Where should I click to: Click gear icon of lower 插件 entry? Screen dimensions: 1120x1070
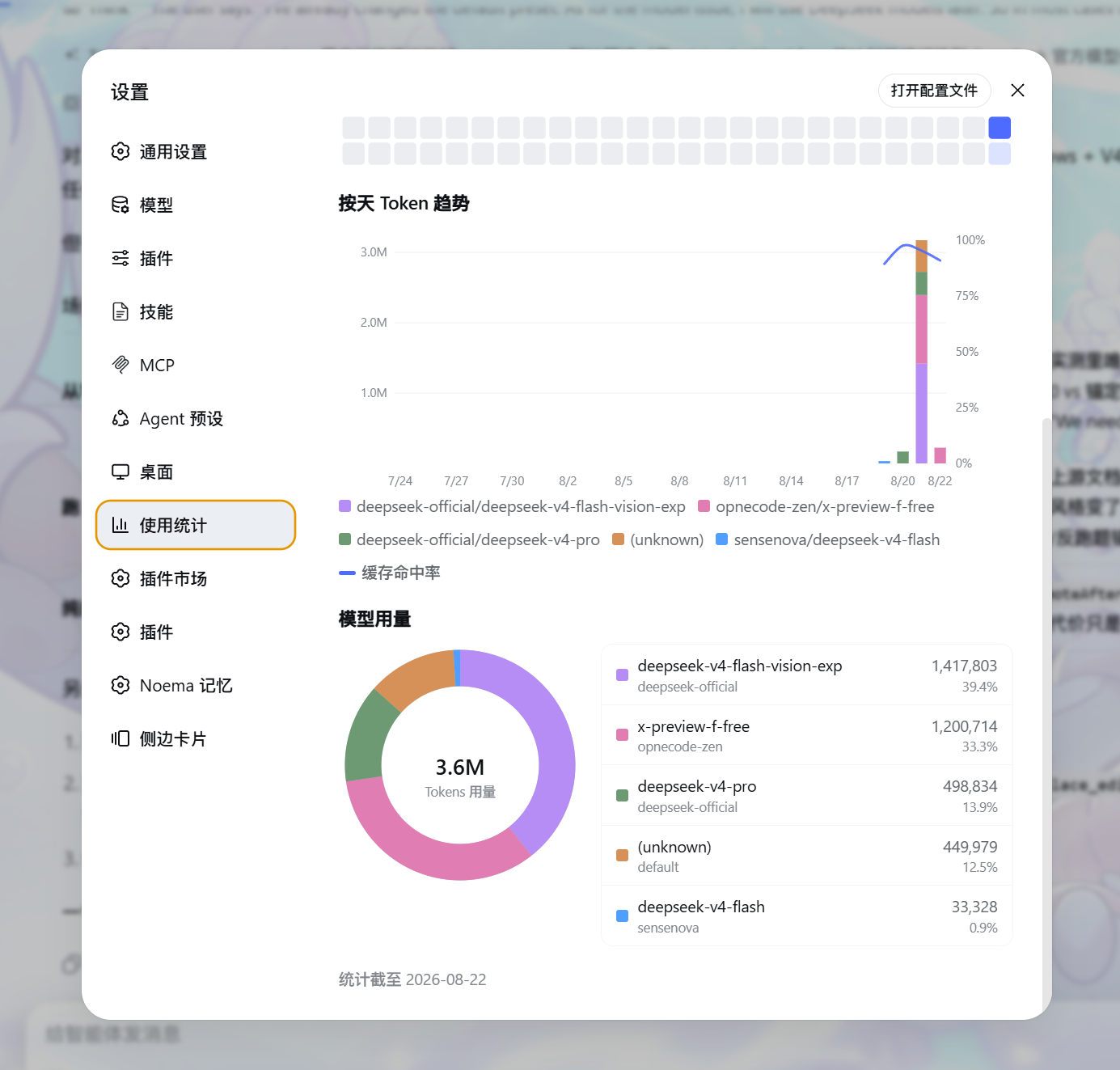(x=120, y=632)
